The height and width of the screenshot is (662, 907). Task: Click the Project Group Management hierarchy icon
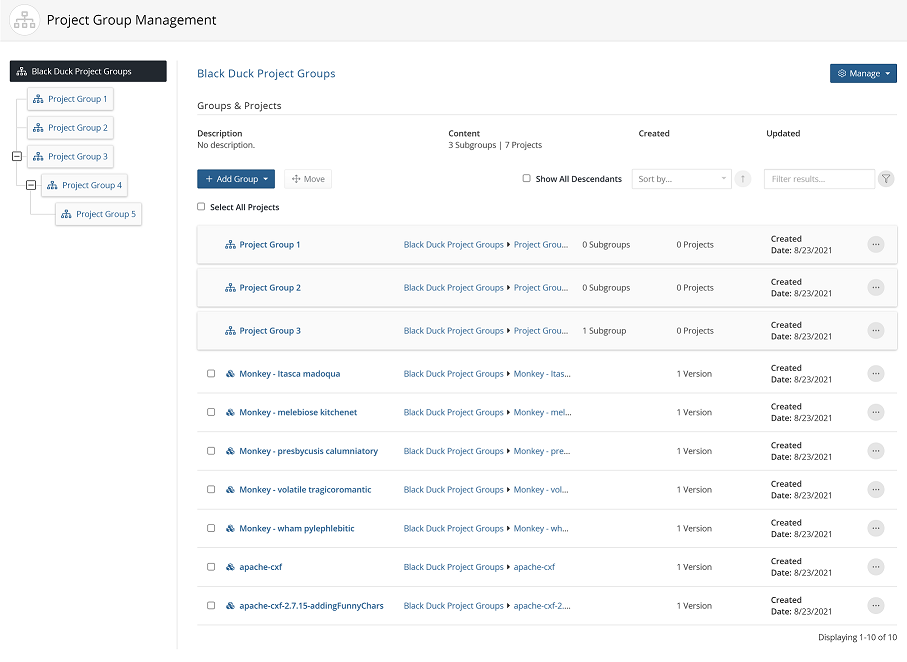(24, 20)
